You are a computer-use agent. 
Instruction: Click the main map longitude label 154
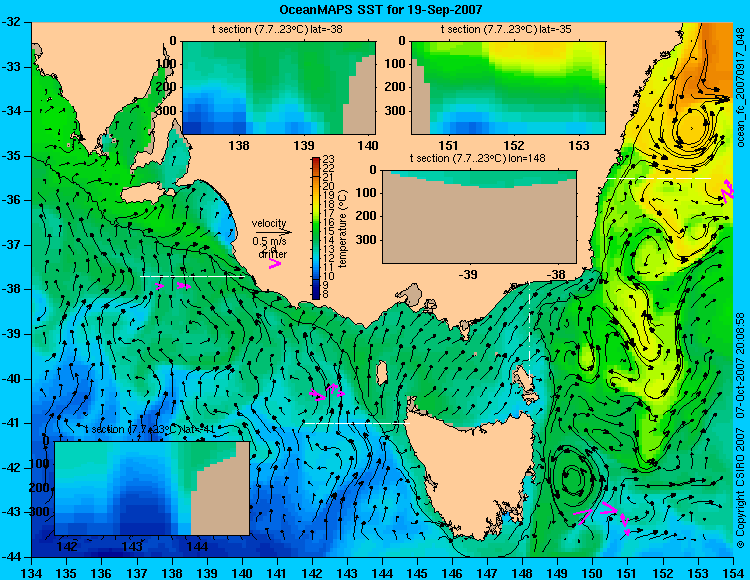(733, 573)
